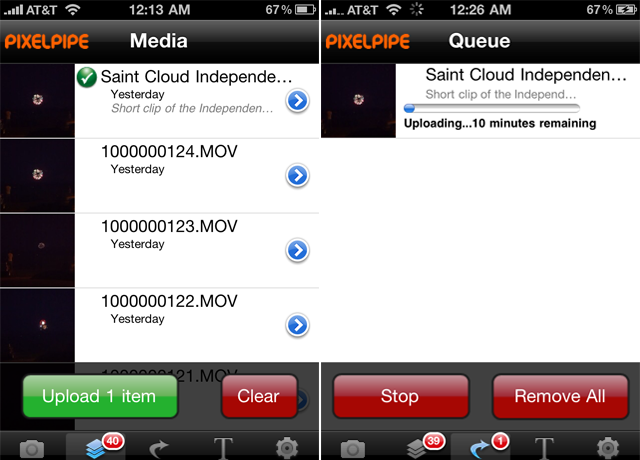Click the Media screen title
The height and width of the screenshot is (460, 640).
[159, 41]
